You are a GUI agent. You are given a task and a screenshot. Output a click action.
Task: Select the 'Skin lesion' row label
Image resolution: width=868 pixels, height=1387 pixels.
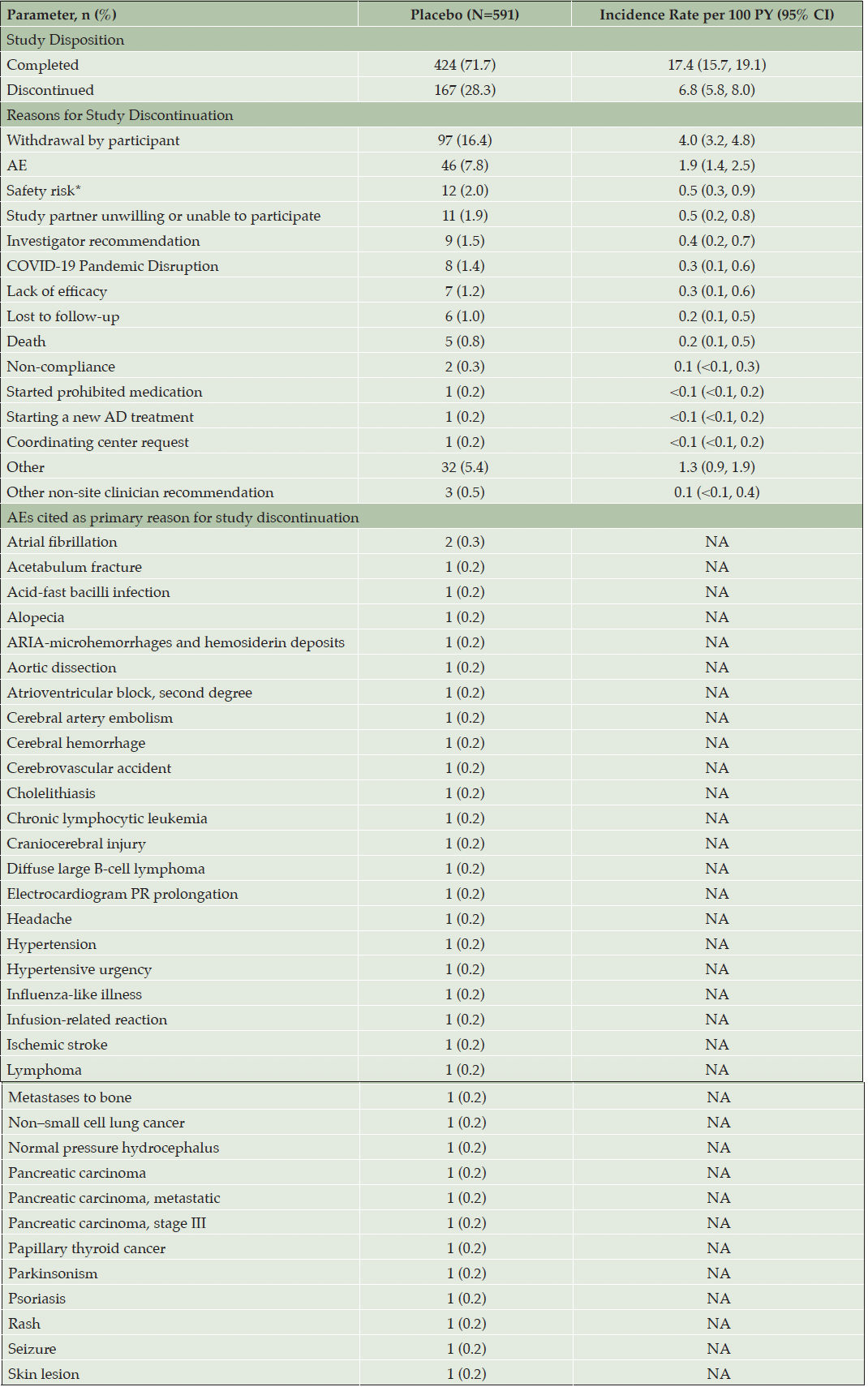point(44,1374)
